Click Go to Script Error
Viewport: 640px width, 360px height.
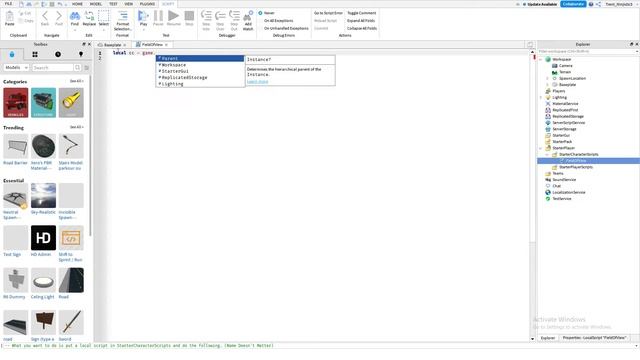coord(328,13)
